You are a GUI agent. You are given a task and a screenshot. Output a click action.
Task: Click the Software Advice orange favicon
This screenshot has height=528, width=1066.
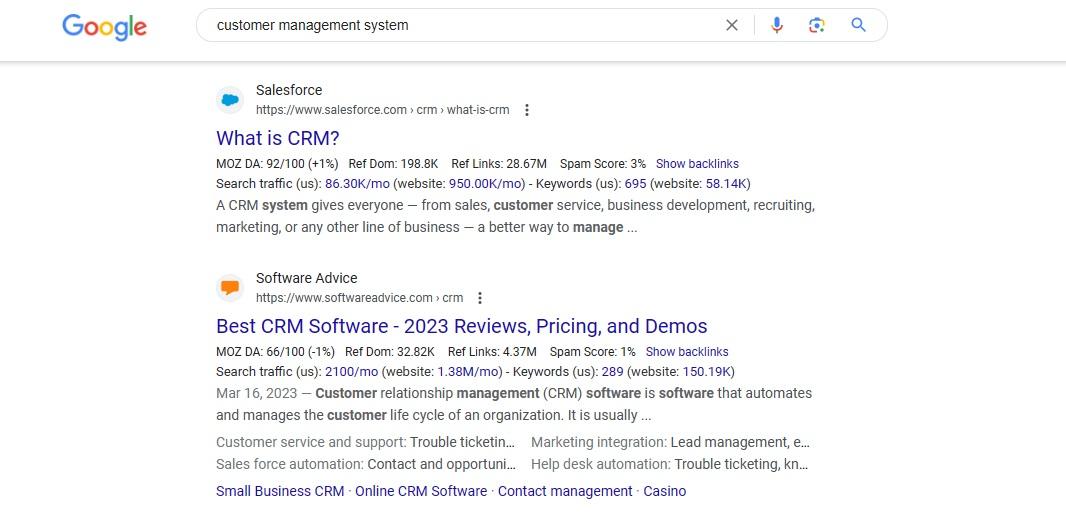tap(230, 287)
